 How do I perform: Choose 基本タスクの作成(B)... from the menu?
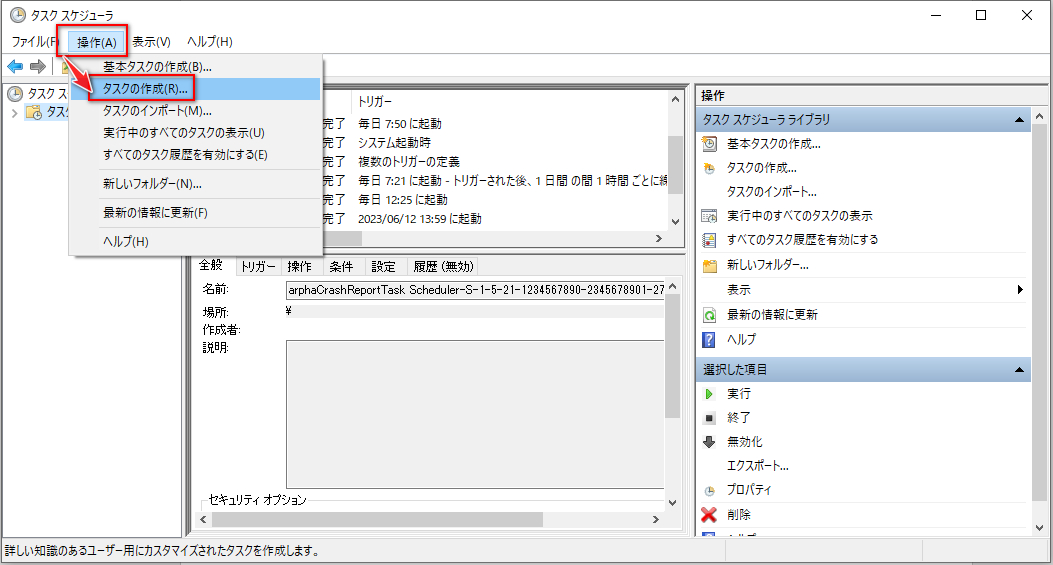195,67
